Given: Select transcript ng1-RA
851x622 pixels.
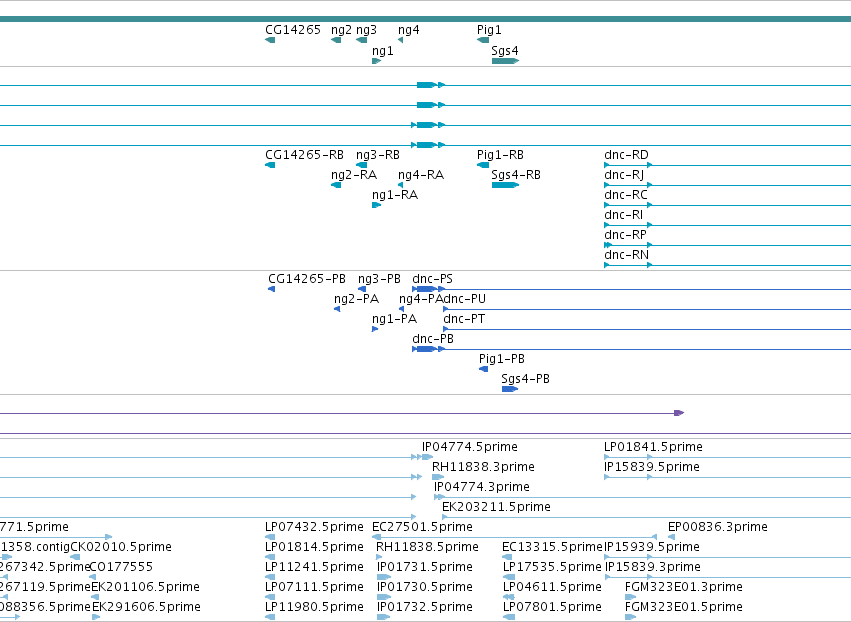Looking at the screenshot, I should (395, 195).
